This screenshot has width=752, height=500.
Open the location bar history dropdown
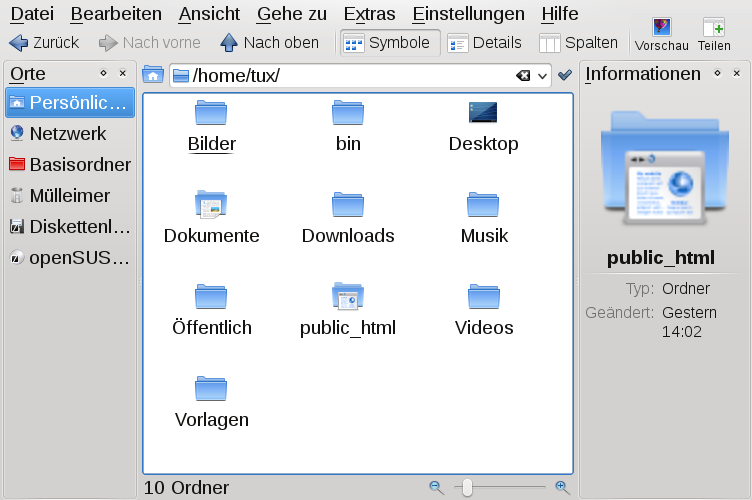point(543,76)
